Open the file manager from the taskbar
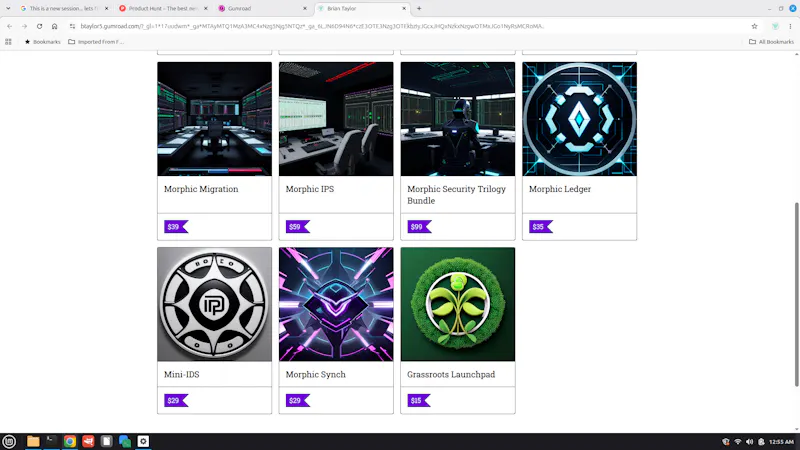 point(33,441)
